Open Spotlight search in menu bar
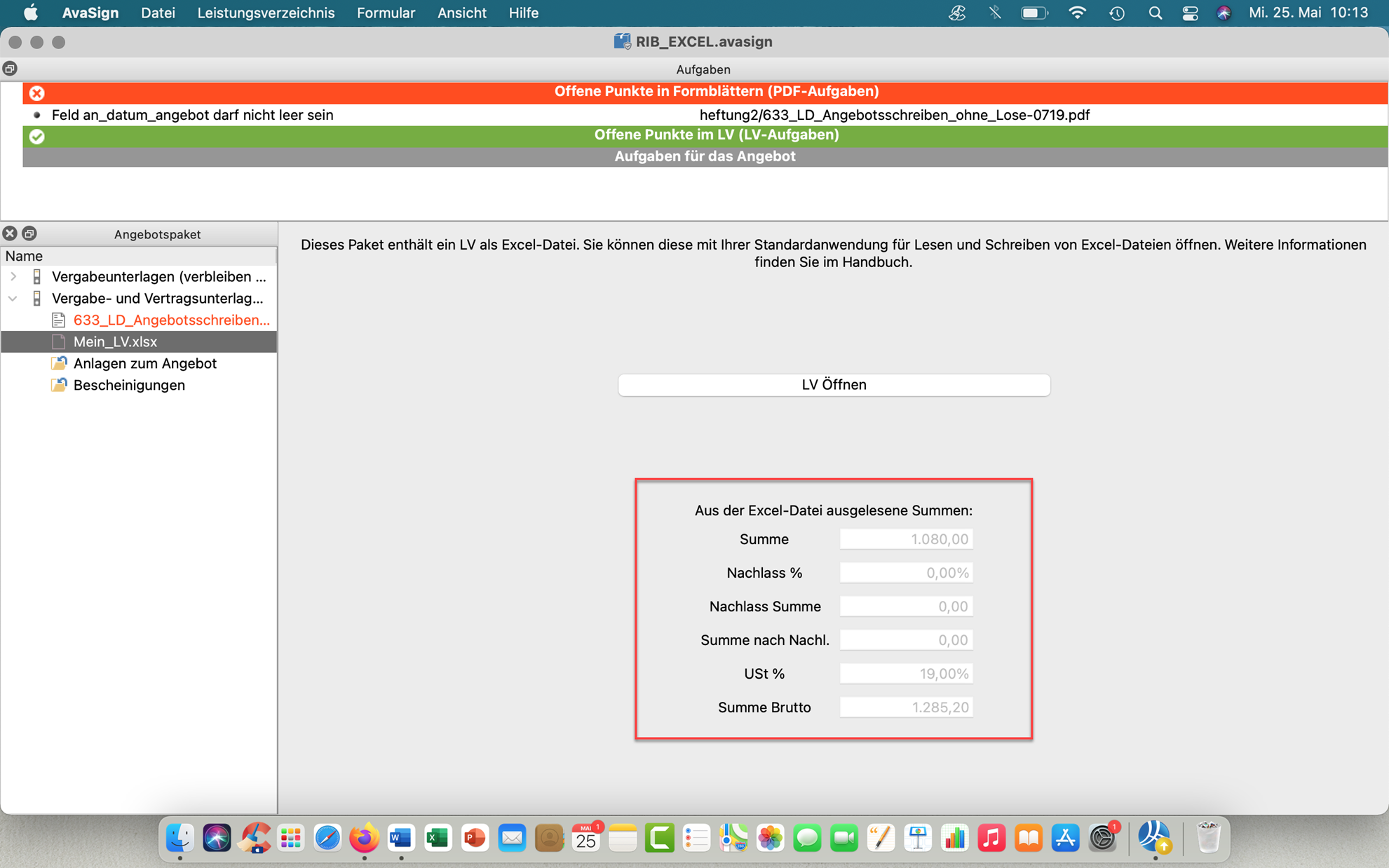This screenshot has height=868, width=1389. (1155, 13)
